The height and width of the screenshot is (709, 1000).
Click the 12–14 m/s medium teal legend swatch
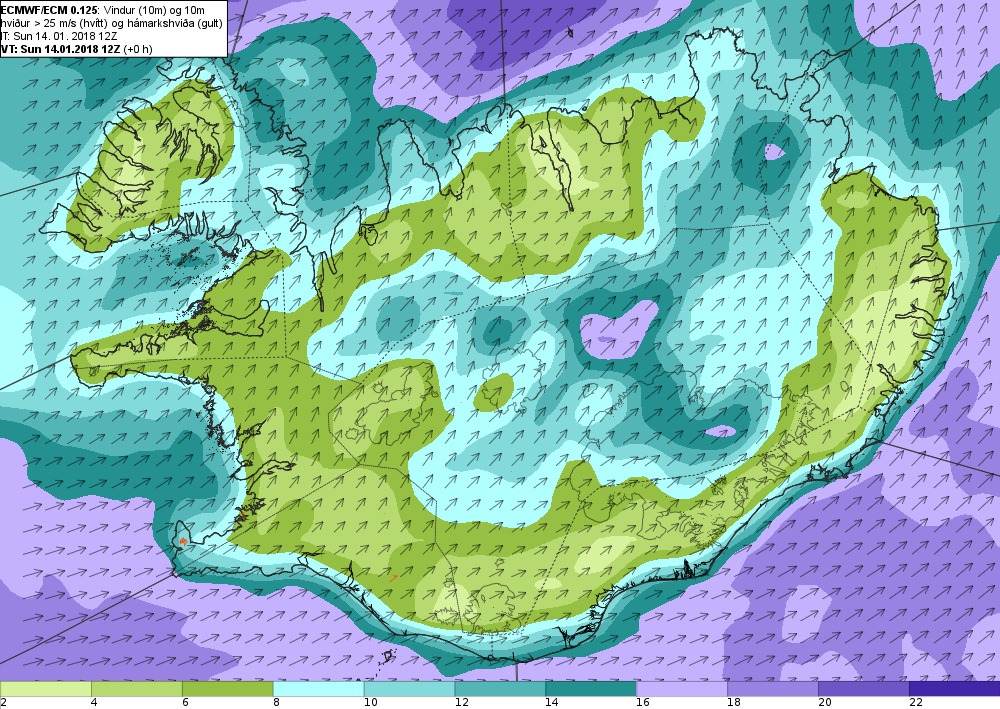[x=500, y=689]
